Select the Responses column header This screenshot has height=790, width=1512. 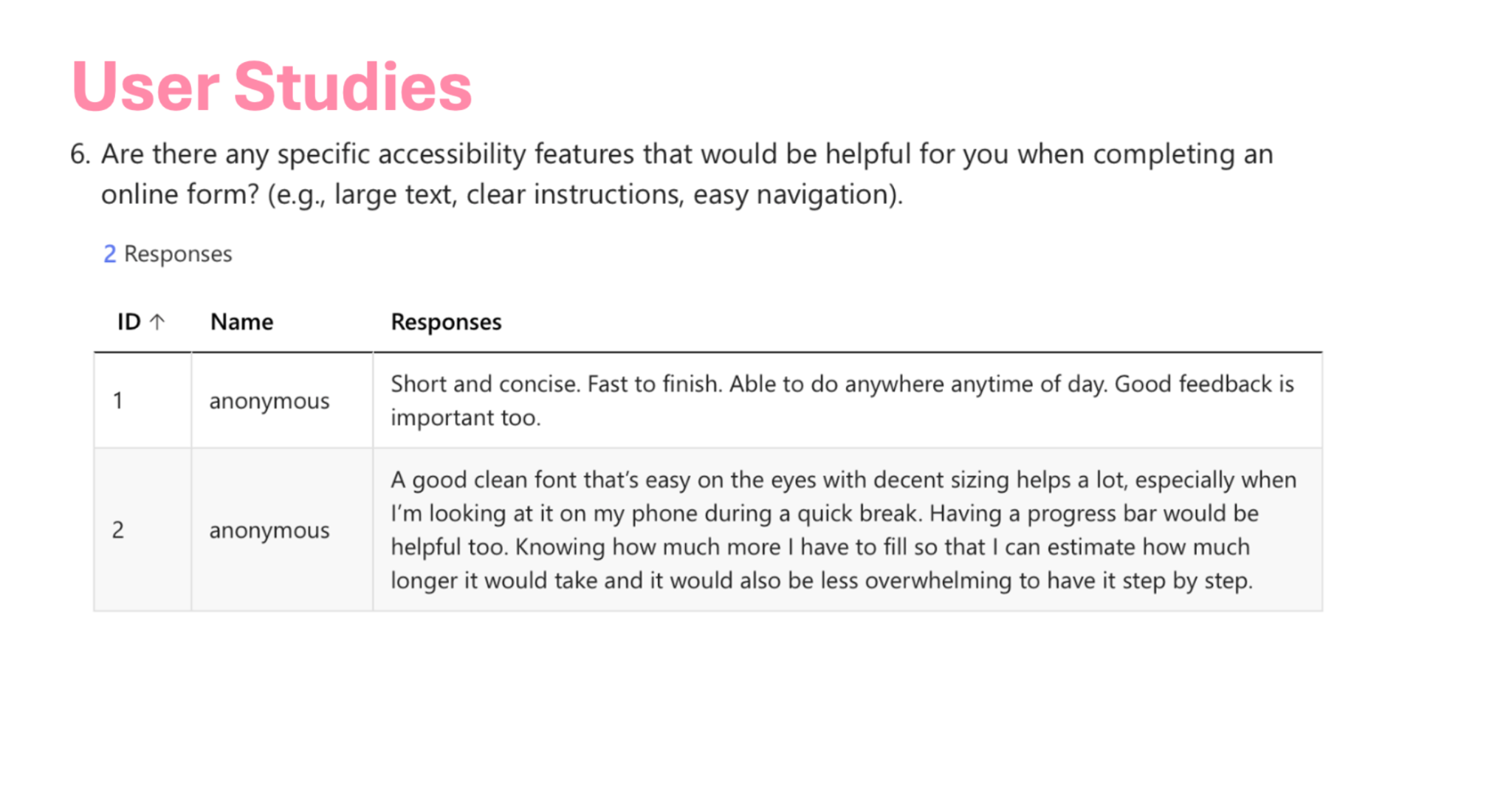(x=446, y=322)
